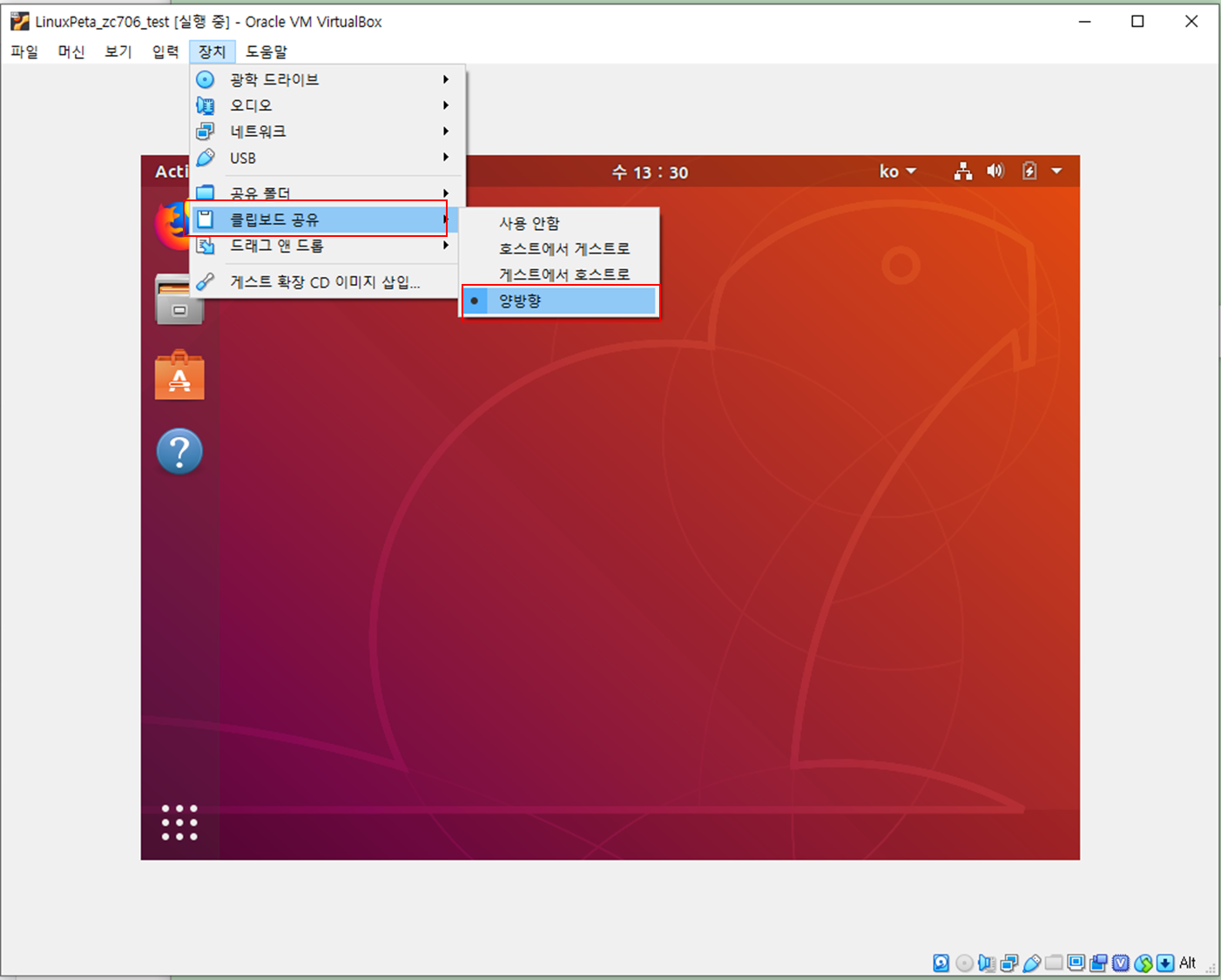The height and width of the screenshot is (980, 1221).
Task: Open the 보기 menu
Action: [118, 51]
